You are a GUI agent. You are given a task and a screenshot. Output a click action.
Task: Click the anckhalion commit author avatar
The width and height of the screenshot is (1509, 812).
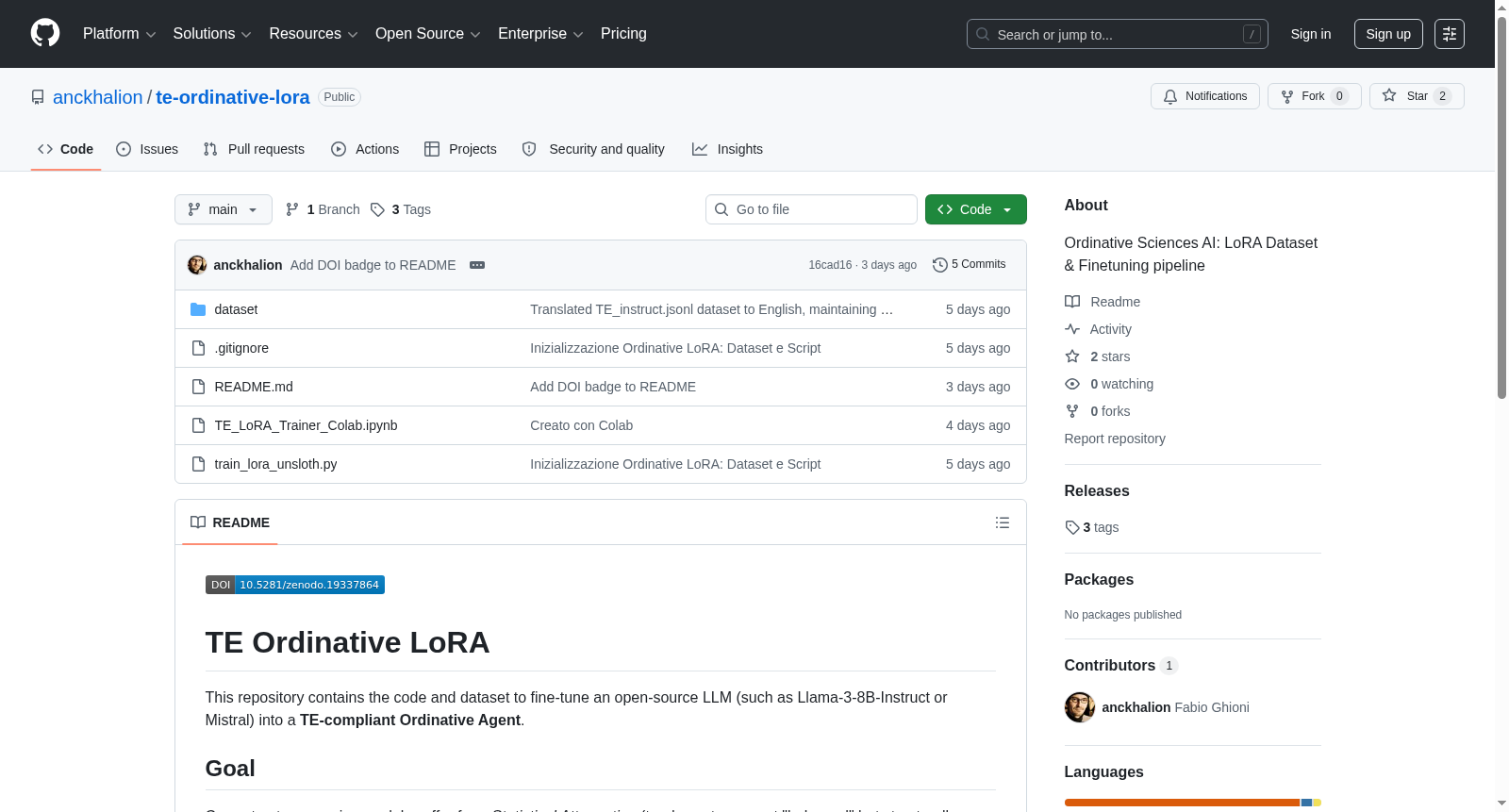pyautogui.click(x=197, y=265)
